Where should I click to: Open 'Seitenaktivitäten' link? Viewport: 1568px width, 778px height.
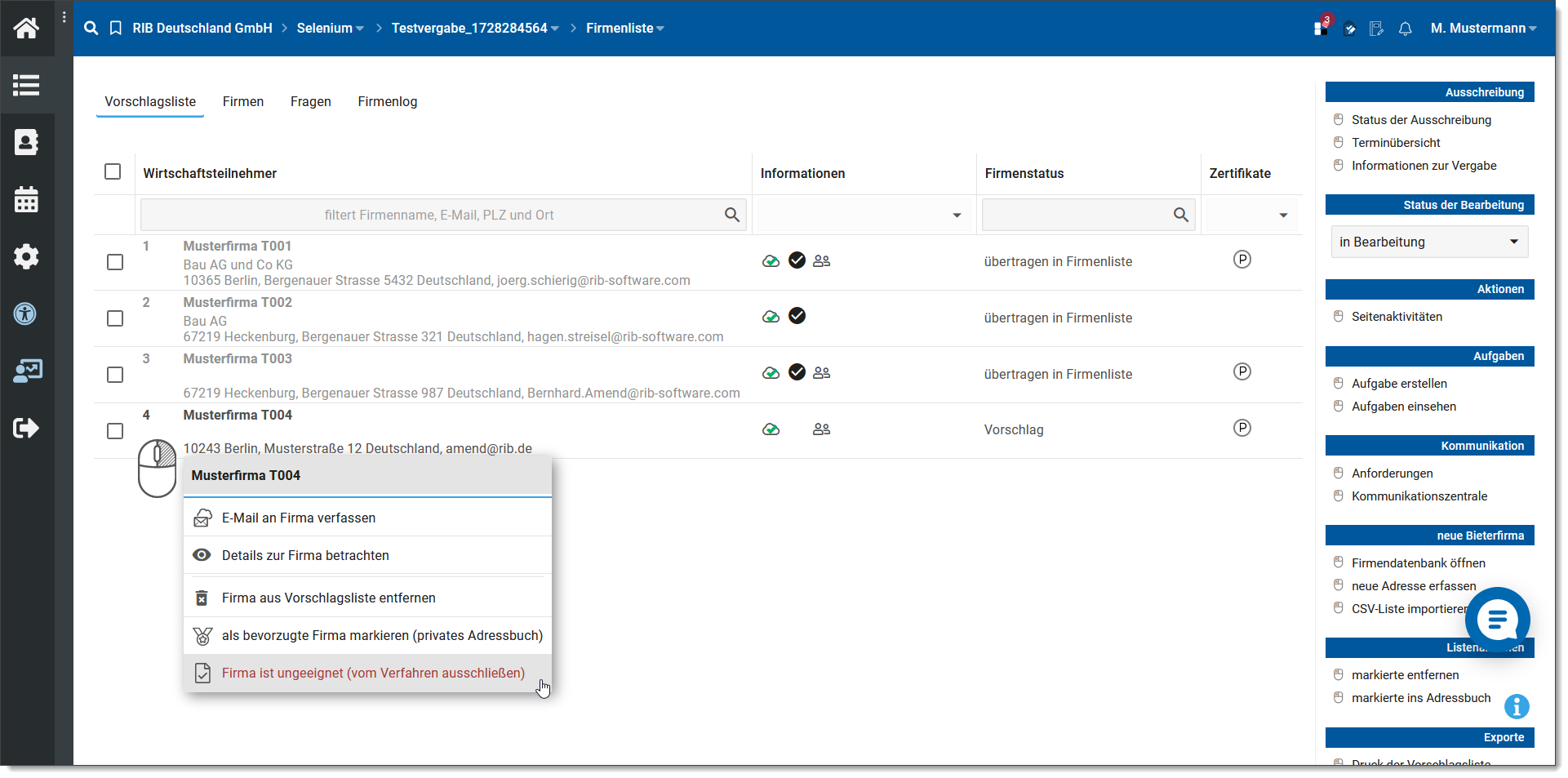tap(1397, 317)
